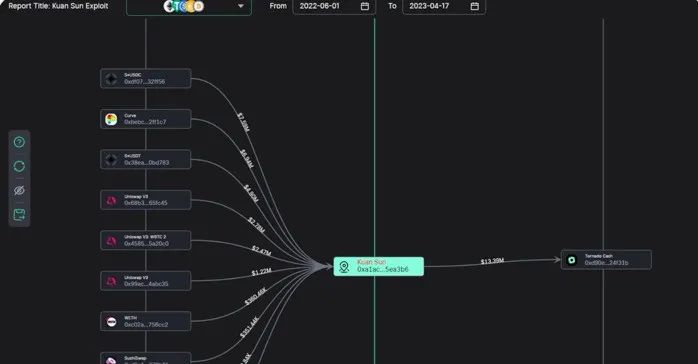
Task: Select the Uniswap V3 0x68b3...65fc45 node
Action: (x=146, y=200)
